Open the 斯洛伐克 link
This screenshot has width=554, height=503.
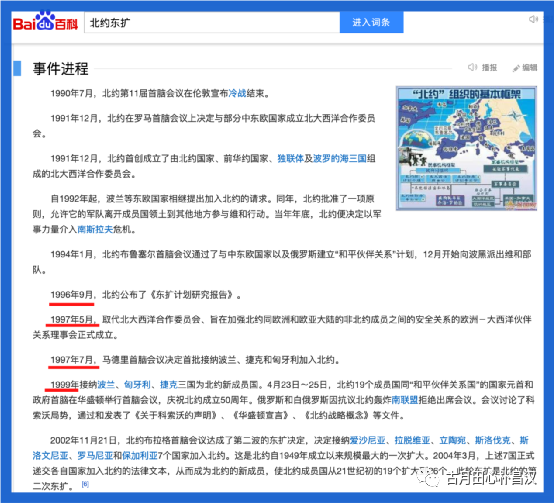(493, 440)
